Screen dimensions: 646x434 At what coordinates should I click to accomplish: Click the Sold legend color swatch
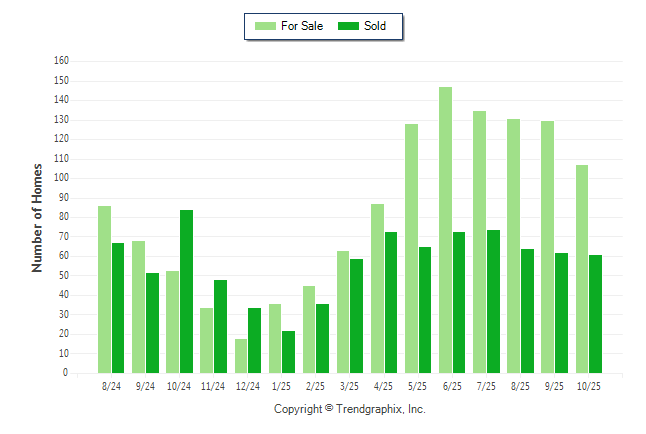(349, 26)
